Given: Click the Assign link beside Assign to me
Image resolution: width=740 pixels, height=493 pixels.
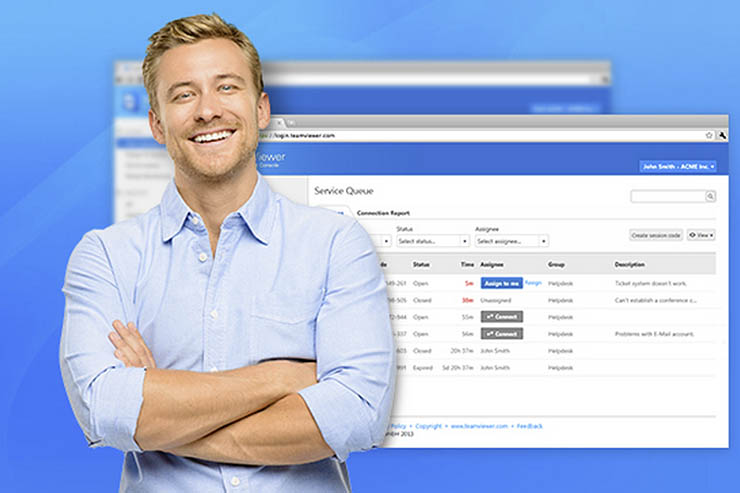Looking at the screenshot, I should click(533, 283).
